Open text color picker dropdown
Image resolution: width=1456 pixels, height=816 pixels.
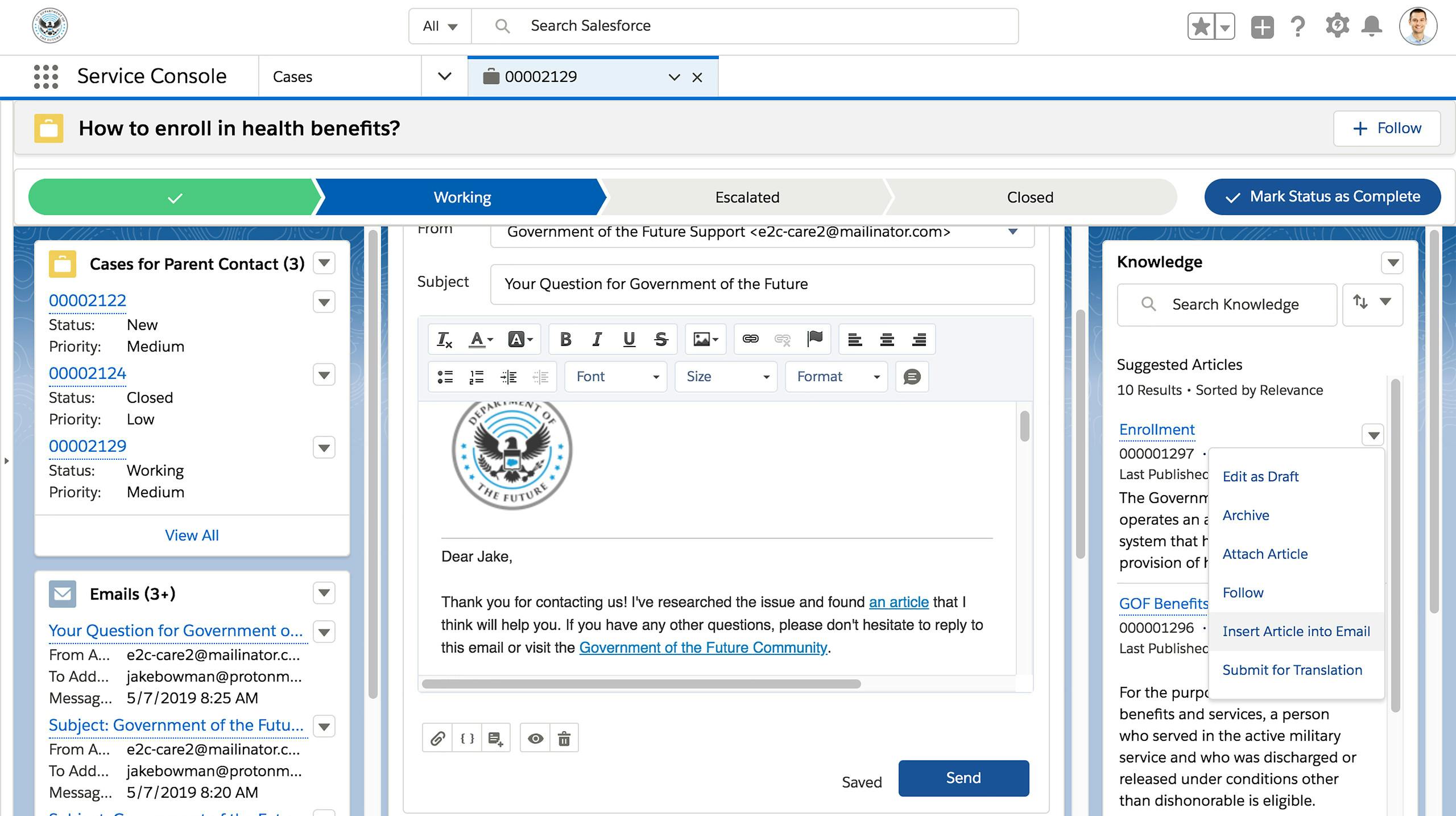click(x=481, y=339)
